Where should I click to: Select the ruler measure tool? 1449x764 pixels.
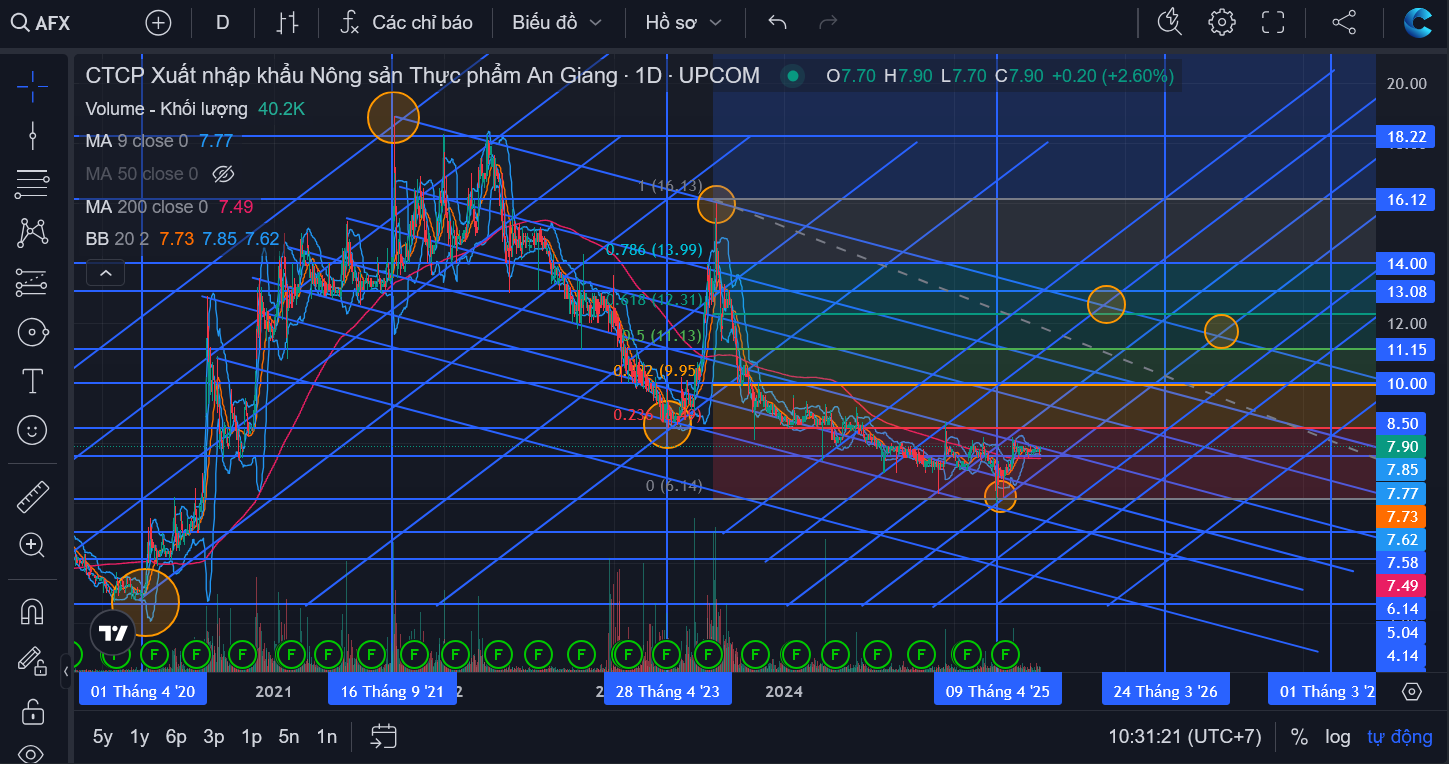tap(32, 496)
